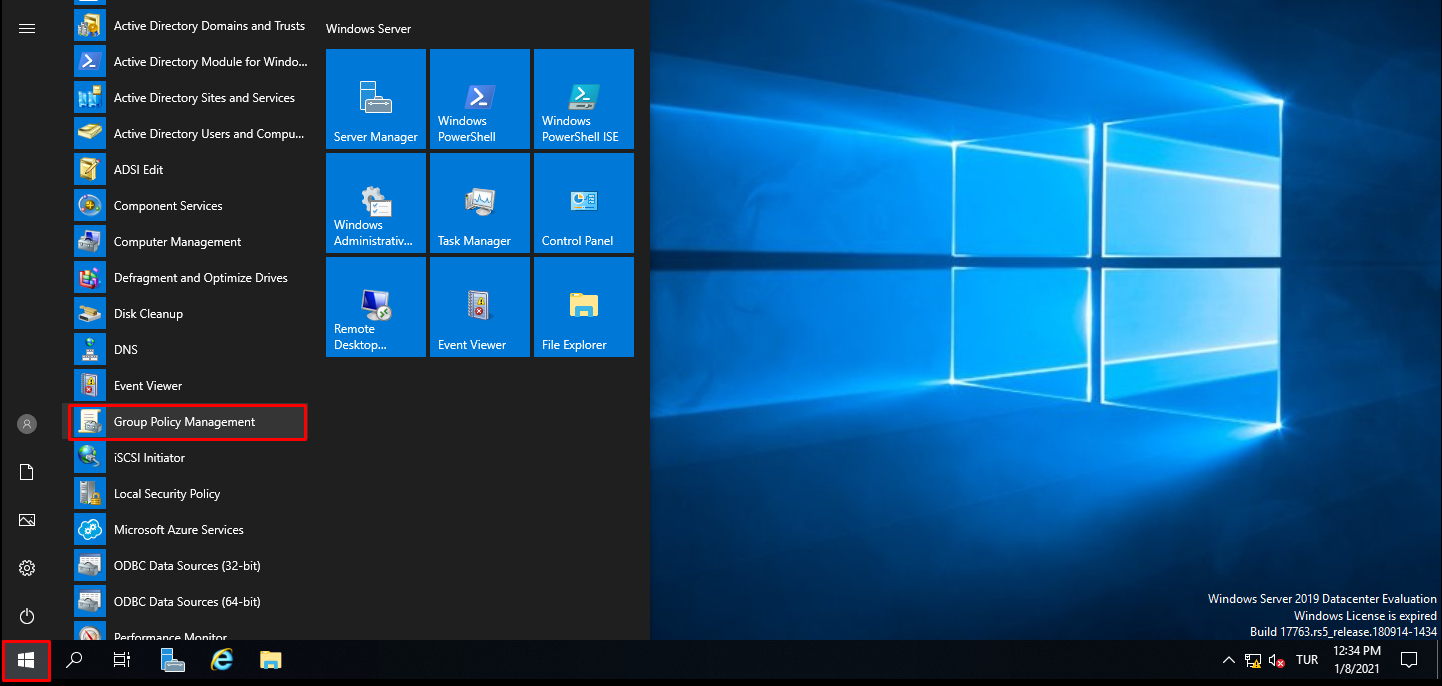Viewport: 1442px width, 686px height.
Task: Launch ADSI Edit from the app list
Action: [189, 170]
